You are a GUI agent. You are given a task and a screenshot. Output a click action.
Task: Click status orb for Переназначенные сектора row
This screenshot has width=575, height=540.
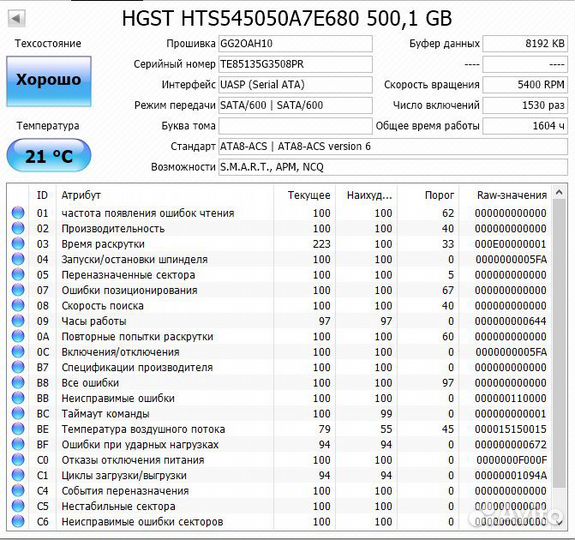click(x=18, y=274)
